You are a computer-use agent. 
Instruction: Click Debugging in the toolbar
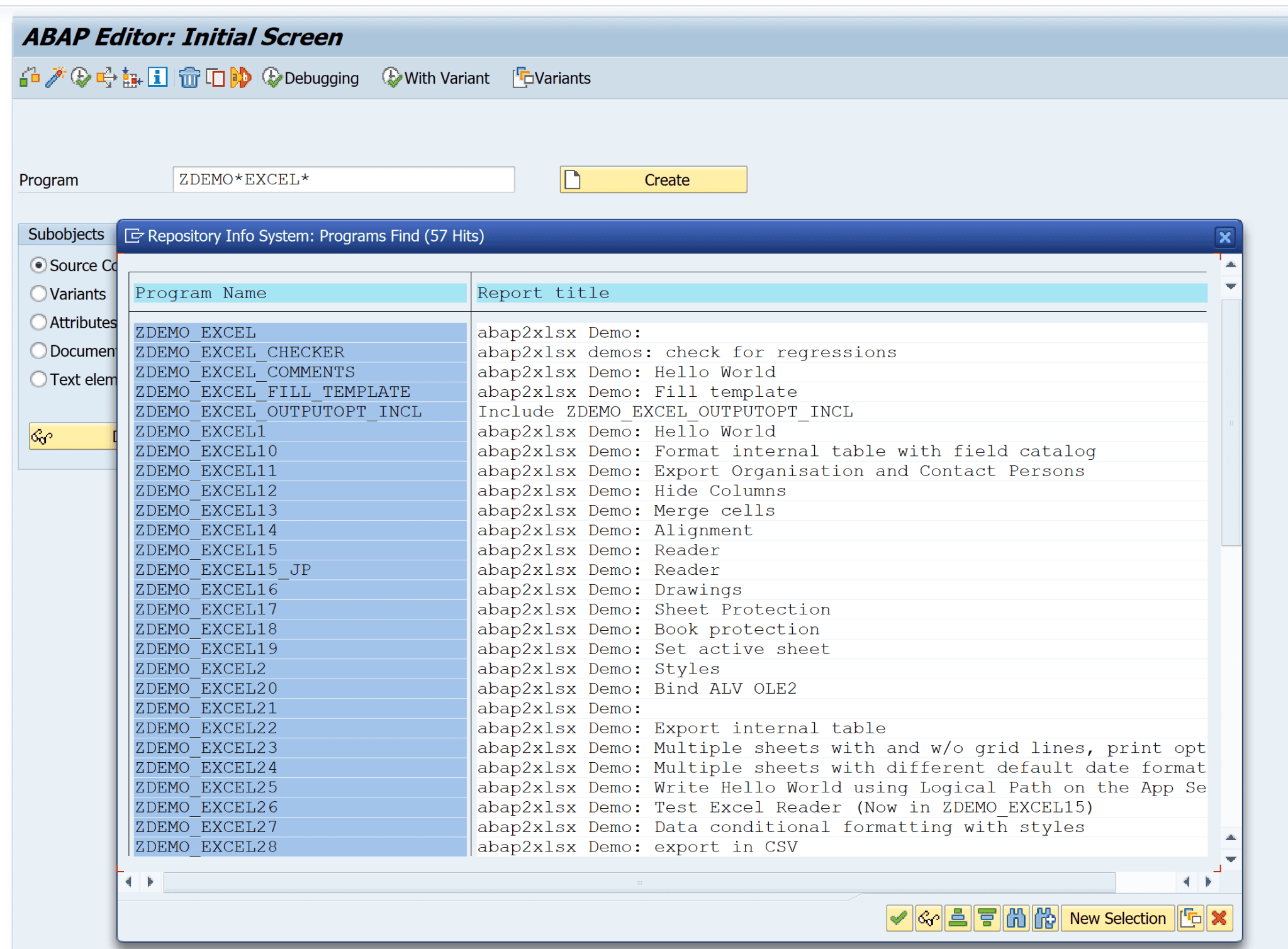click(x=311, y=78)
